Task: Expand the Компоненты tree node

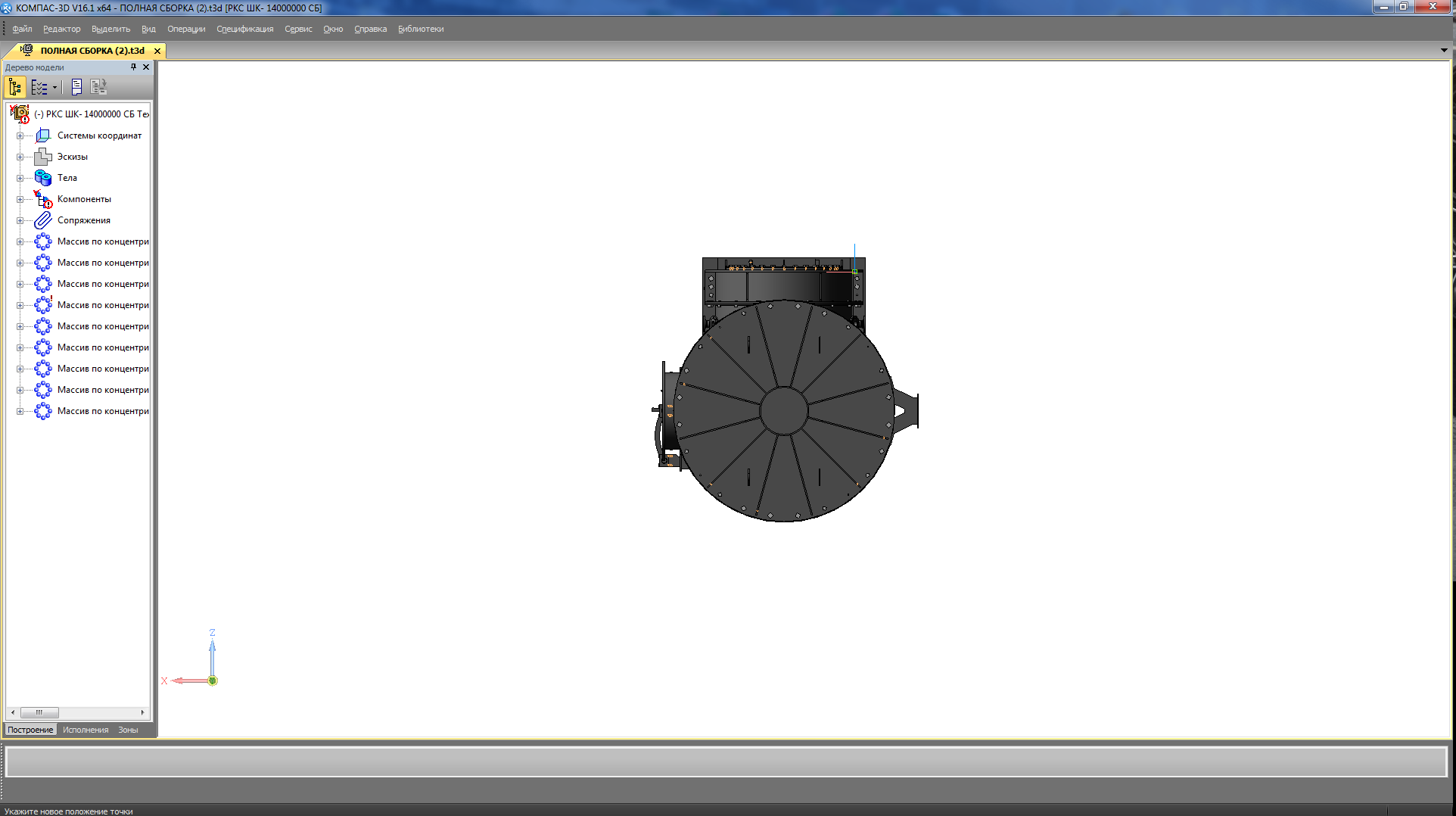Action: click(20, 199)
